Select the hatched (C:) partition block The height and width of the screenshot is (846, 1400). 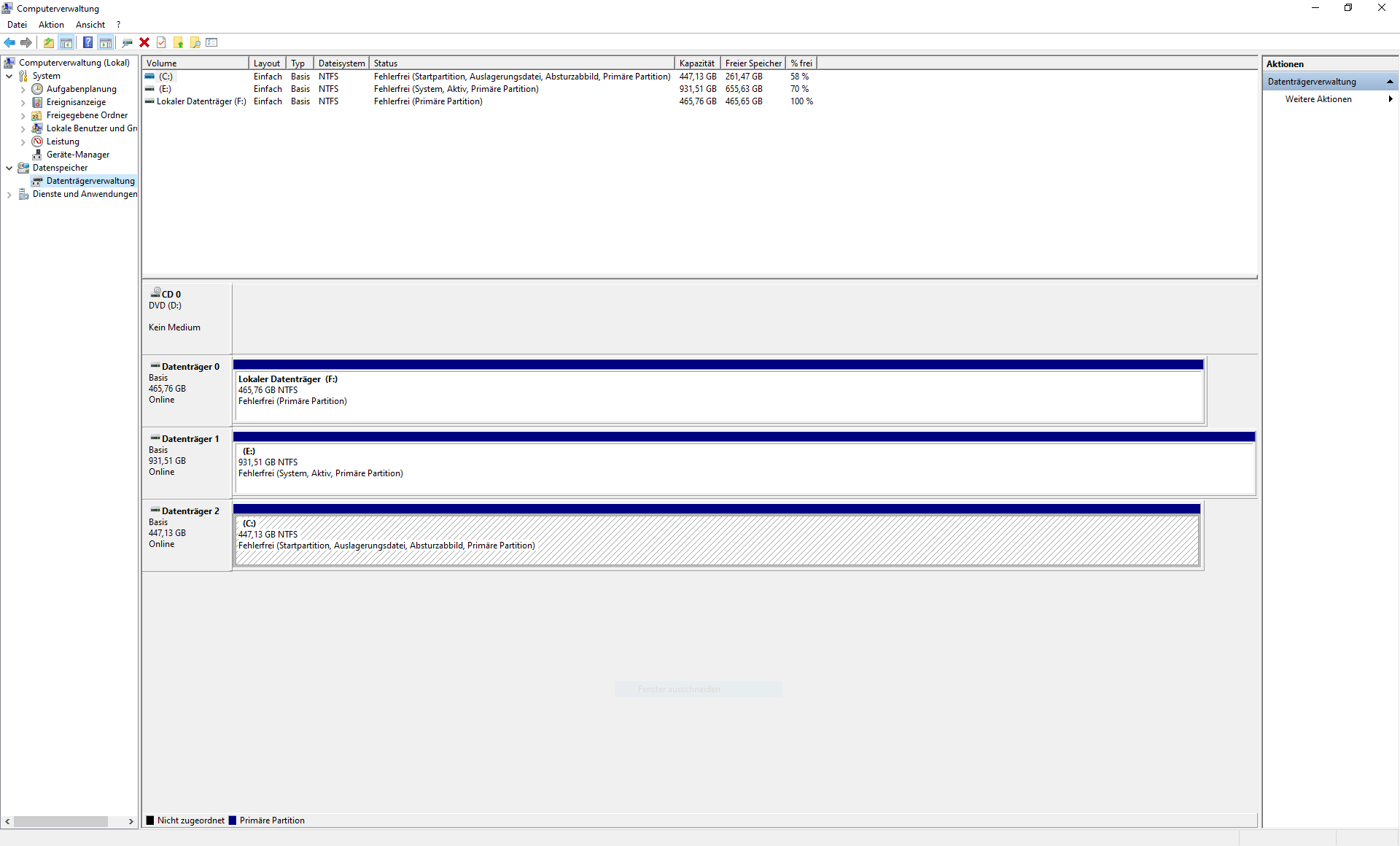pyautogui.click(x=717, y=540)
